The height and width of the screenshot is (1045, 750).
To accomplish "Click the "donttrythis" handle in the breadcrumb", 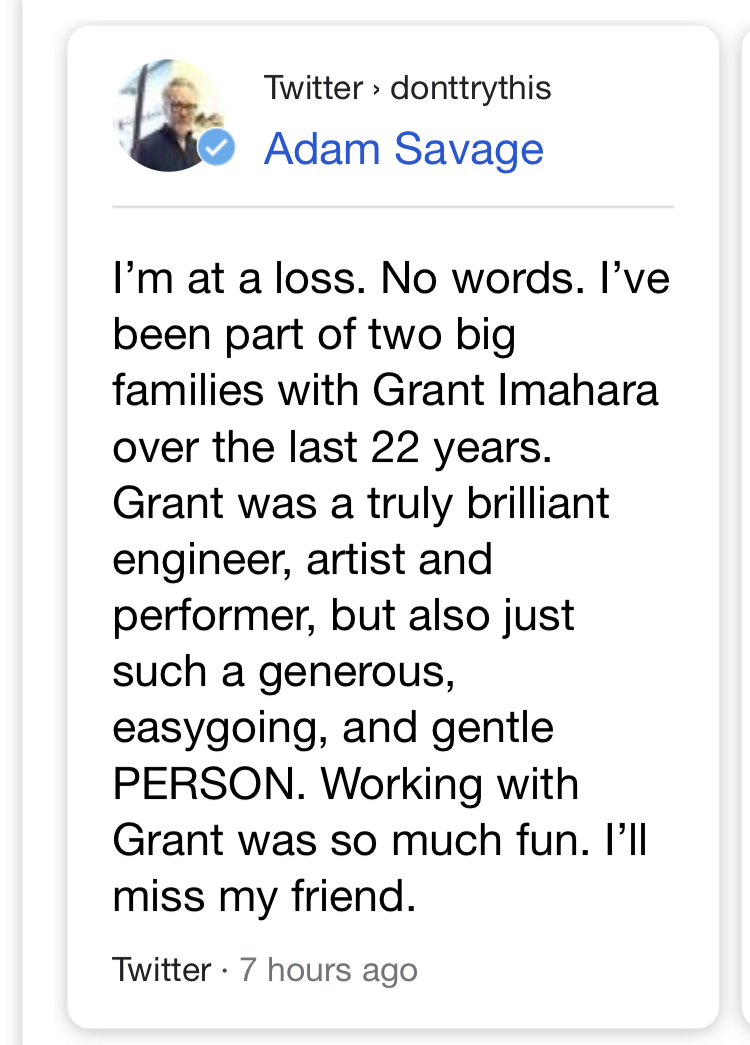I will point(470,88).
